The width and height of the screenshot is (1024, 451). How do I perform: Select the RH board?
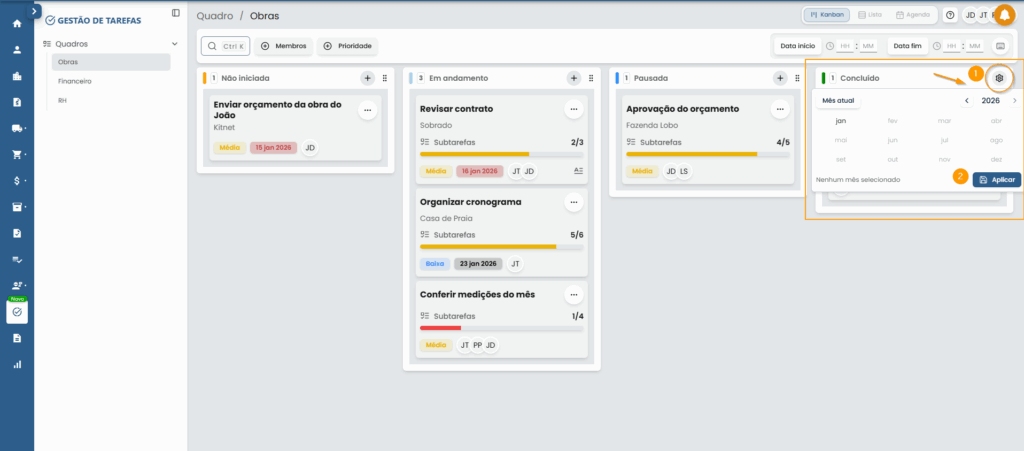point(62,100)
